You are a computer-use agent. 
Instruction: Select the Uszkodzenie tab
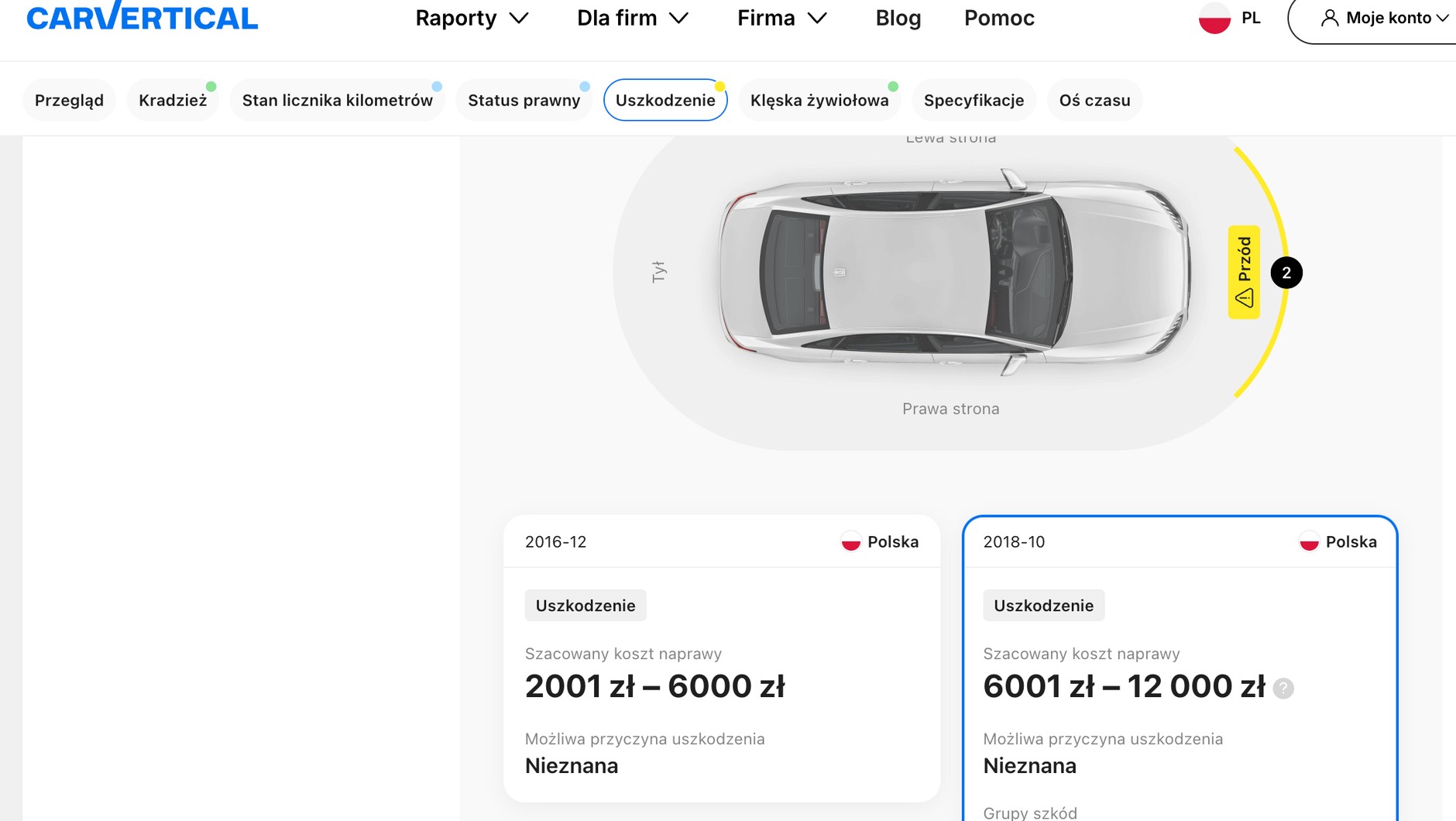[x=665, y=100]
